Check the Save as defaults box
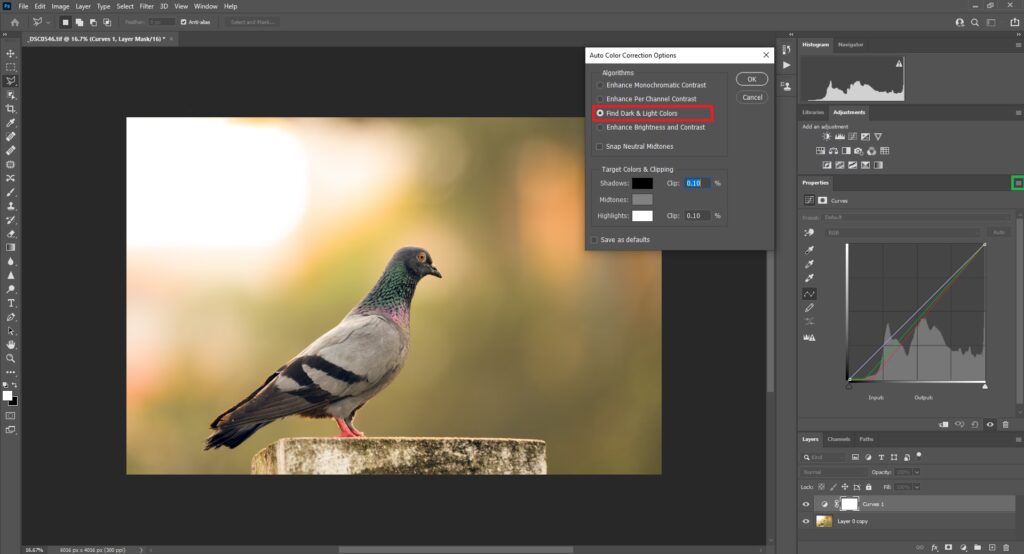Screen dimensions: 1024x554 594,240
